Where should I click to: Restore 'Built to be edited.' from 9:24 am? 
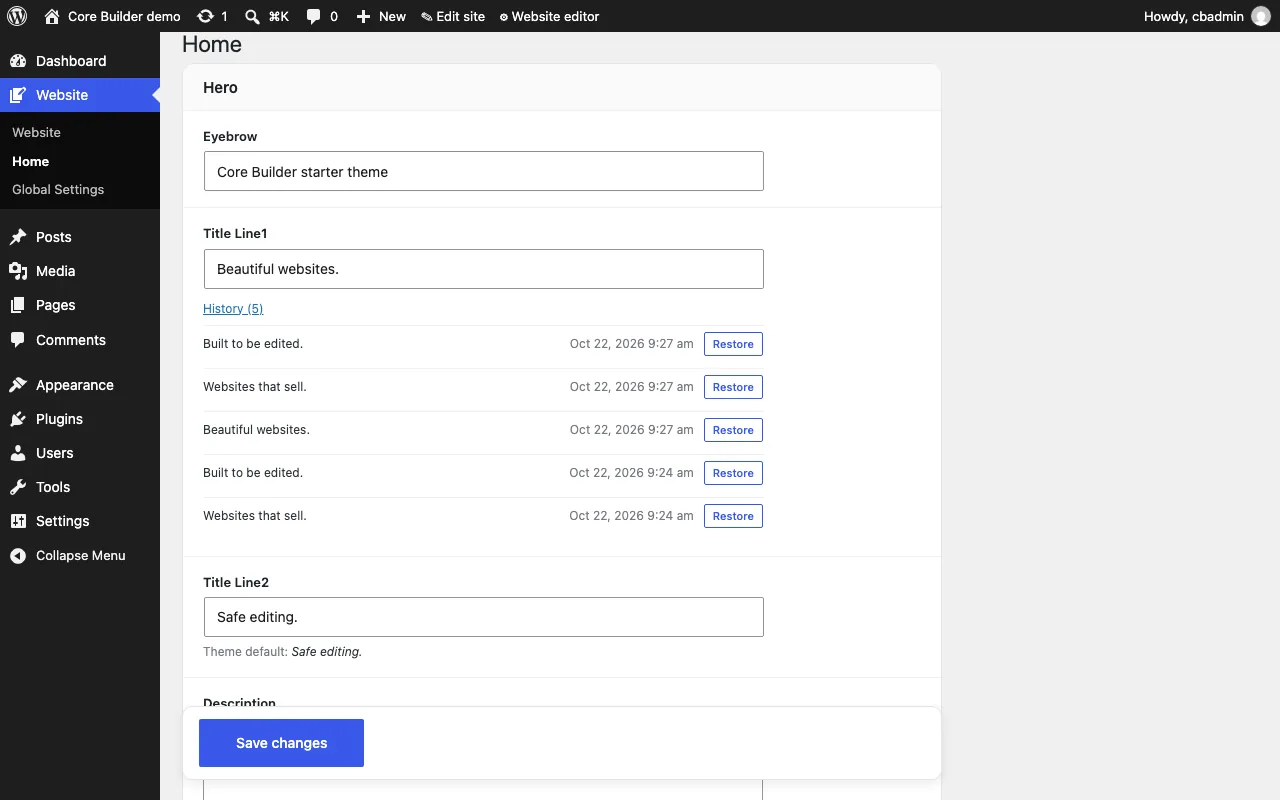click(x=733, y=473)
